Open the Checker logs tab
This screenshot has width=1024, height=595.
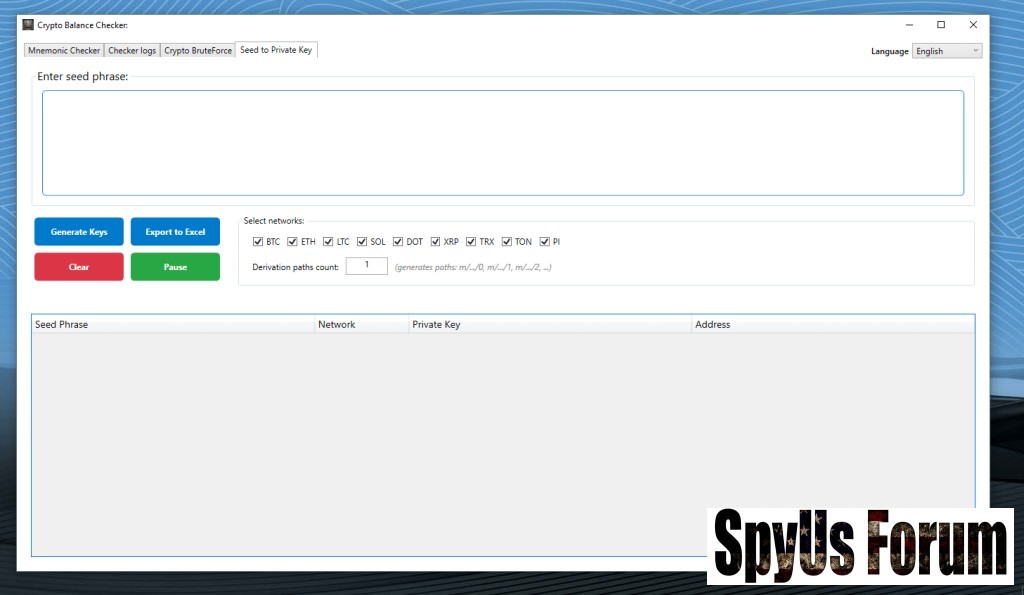click(132, 50)
